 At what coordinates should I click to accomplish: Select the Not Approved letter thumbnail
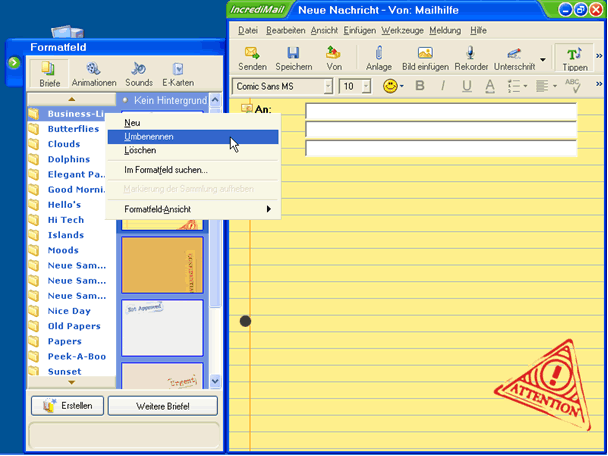point(162,328)
